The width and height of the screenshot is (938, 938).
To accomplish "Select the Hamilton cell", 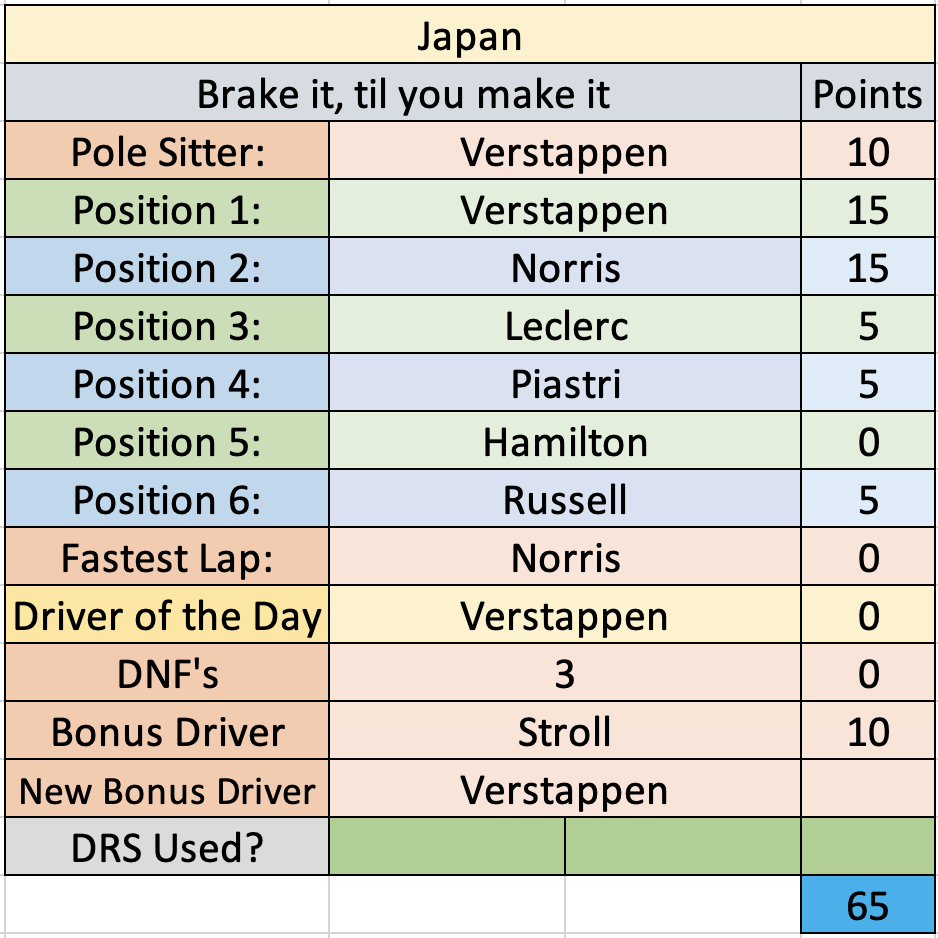I will tap(565, 440).
